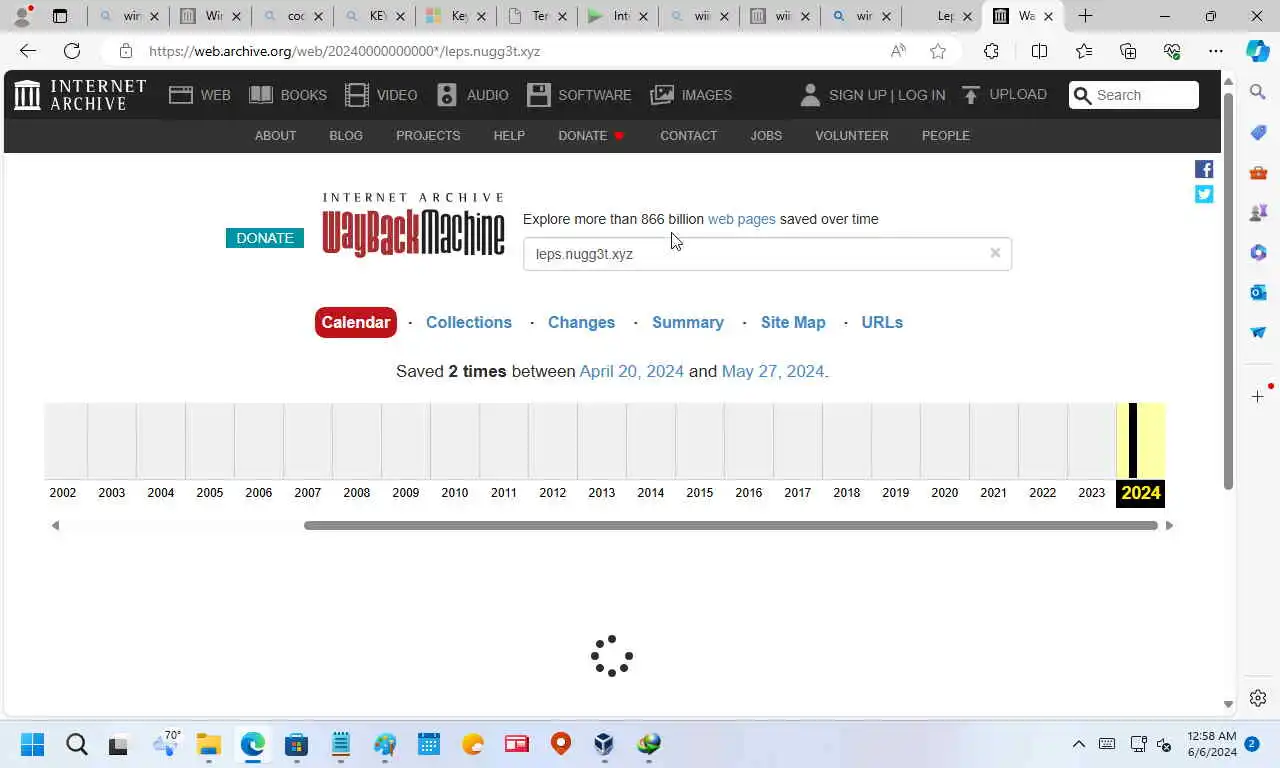
Task: Open Windows Start menu
Action: point(32,744)
